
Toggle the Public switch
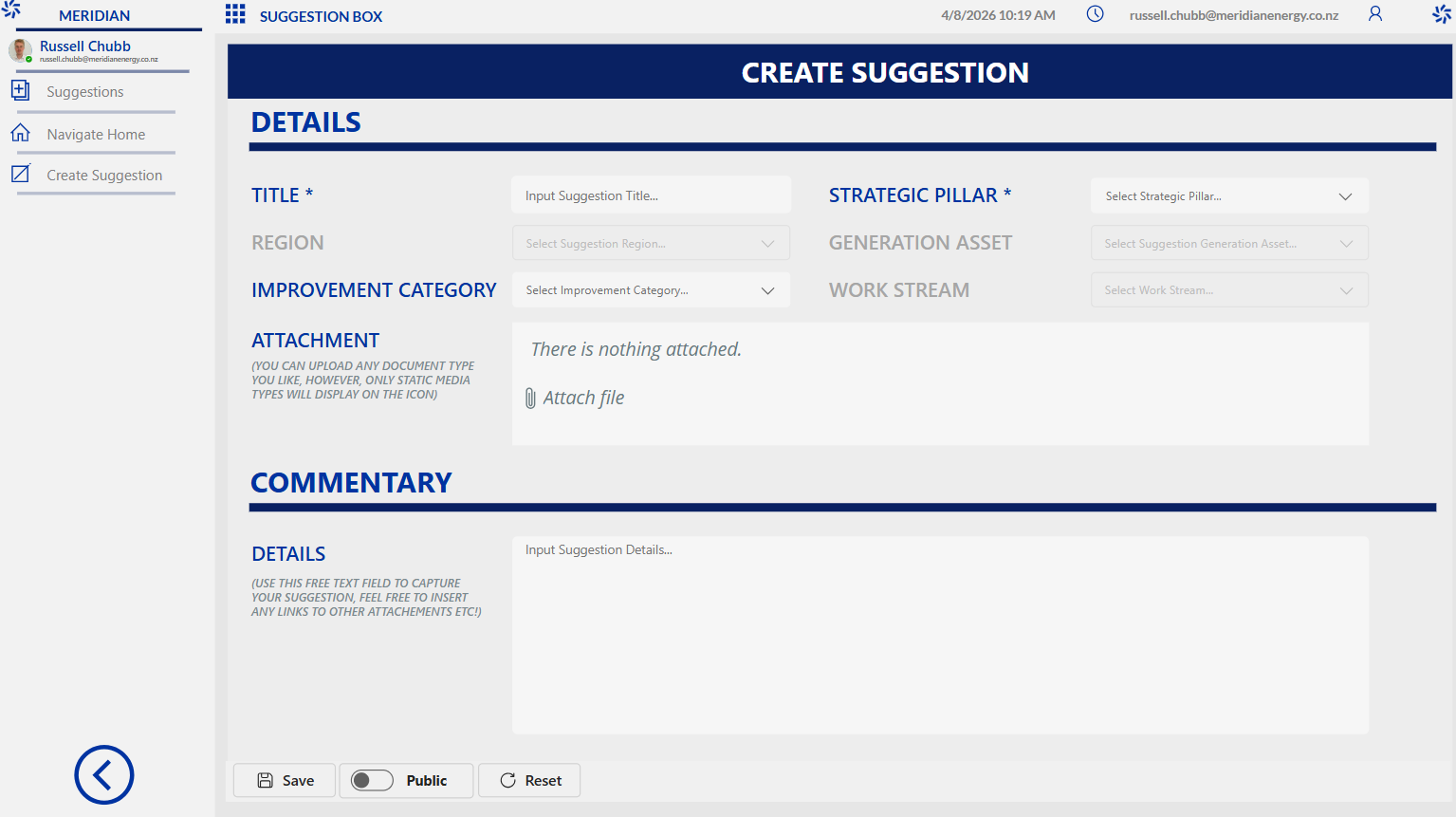pos(372,780)
